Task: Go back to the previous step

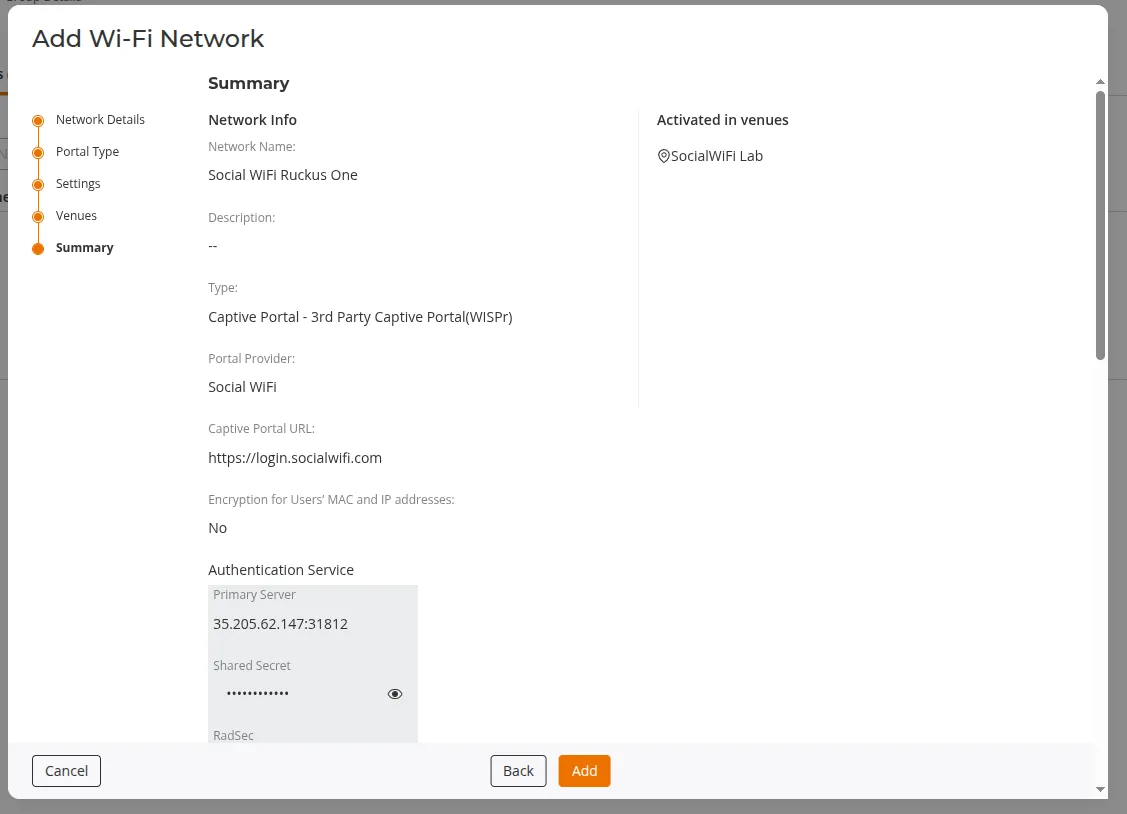Action: click(x=518, y=771)
